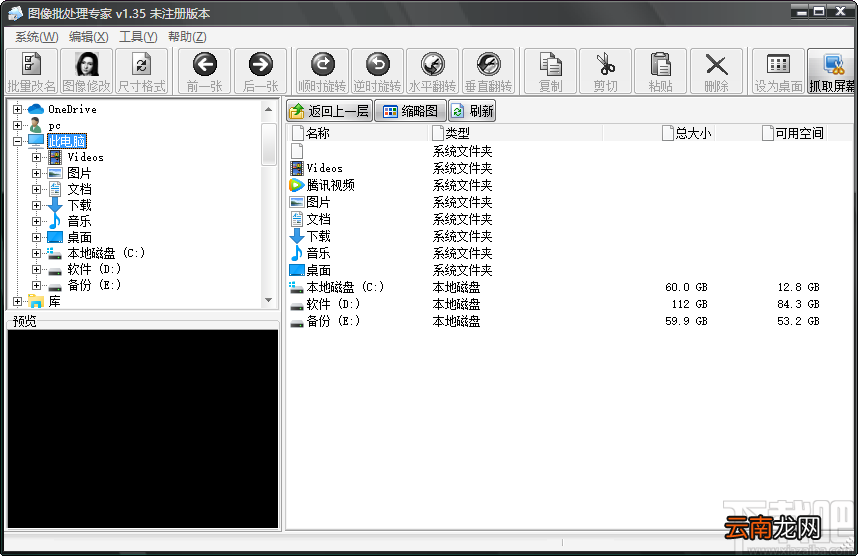This screenshot has width=858, height=556.
Task: Expand the Videos node in tree
Action: click(36, 158)
